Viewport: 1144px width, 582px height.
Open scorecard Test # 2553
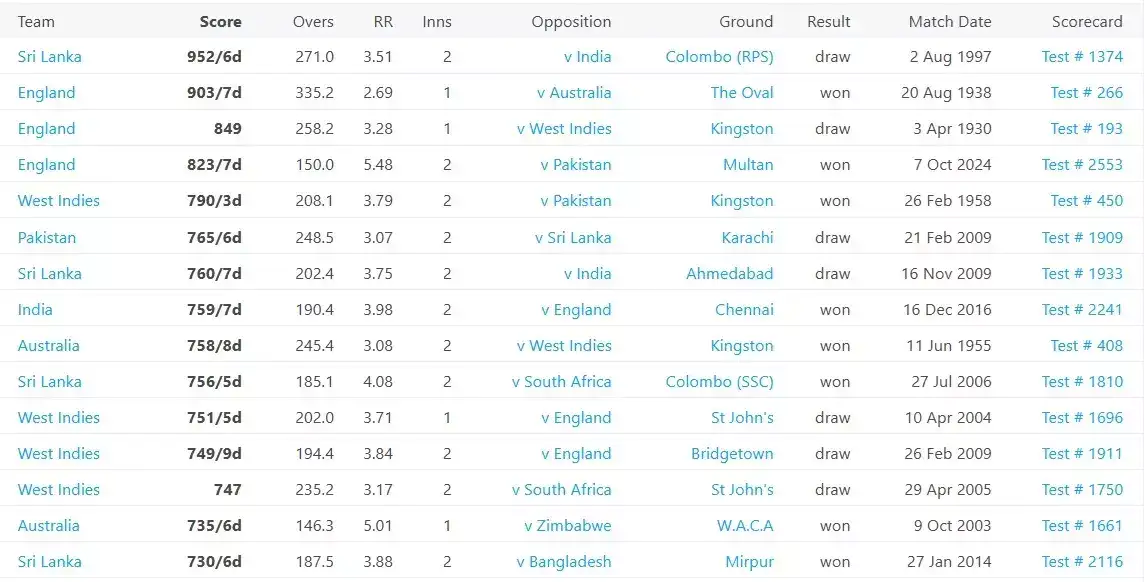(1083, 164)
